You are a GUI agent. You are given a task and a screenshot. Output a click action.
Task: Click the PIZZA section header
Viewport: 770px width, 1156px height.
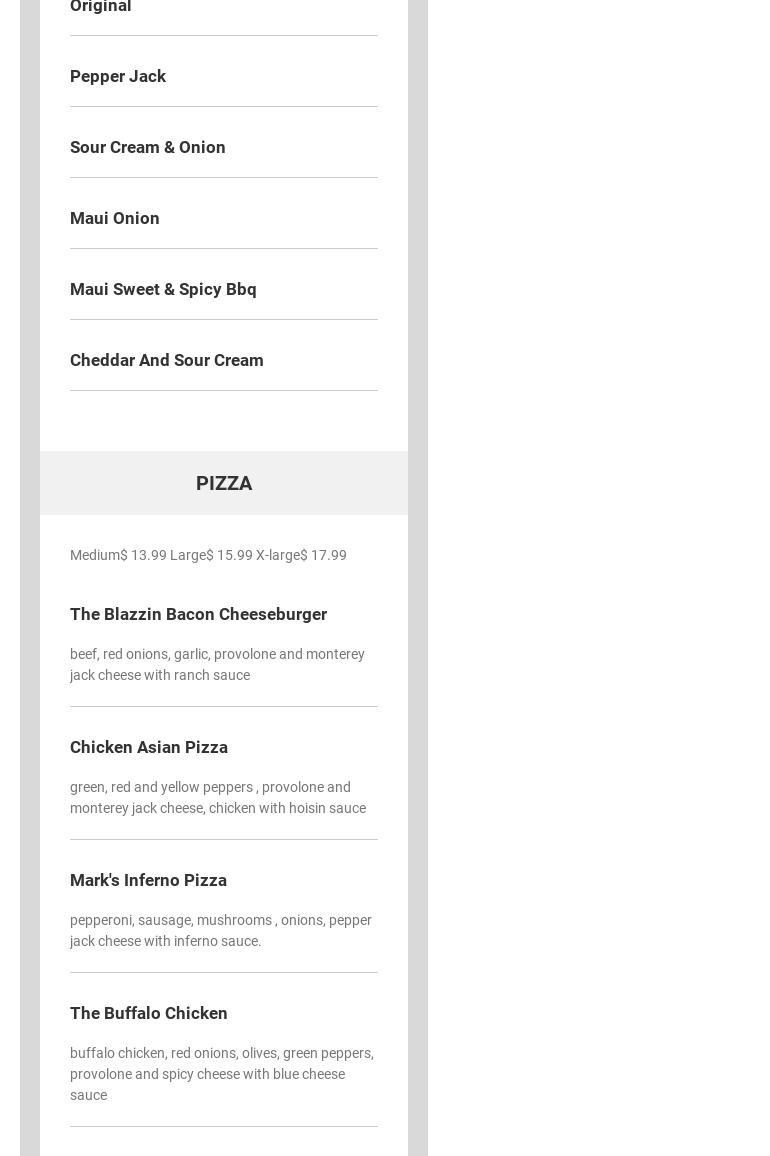click(x=224, y=483)
